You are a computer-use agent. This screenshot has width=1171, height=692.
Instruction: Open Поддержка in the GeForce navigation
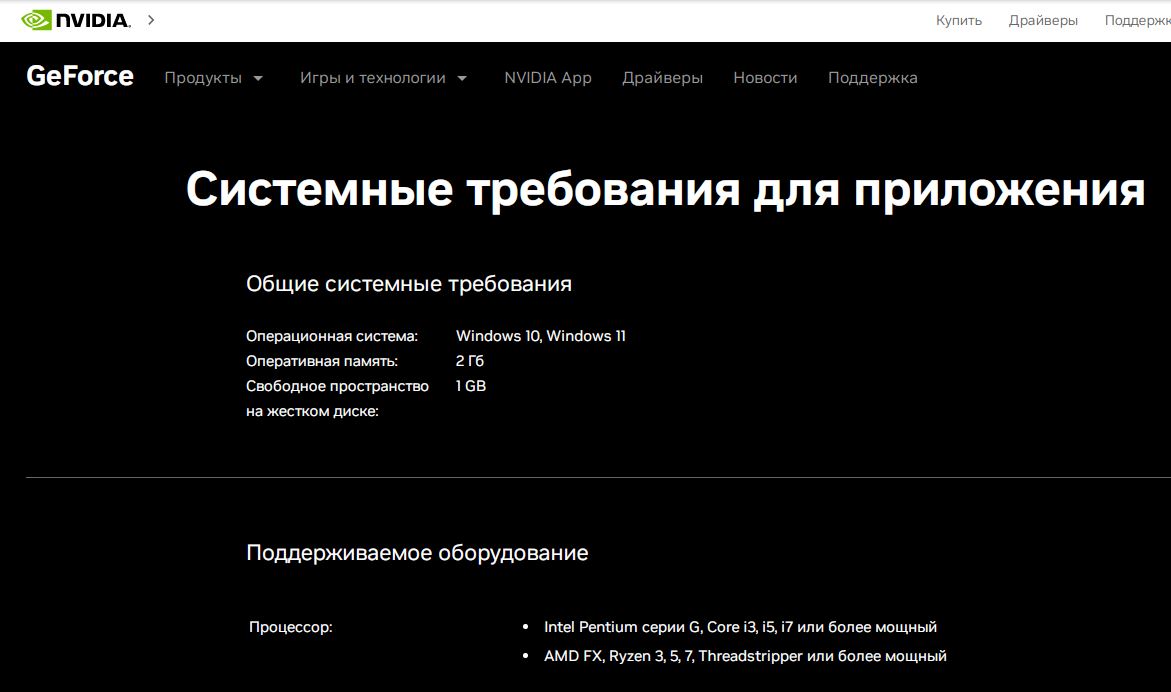[x=872, y=78]
